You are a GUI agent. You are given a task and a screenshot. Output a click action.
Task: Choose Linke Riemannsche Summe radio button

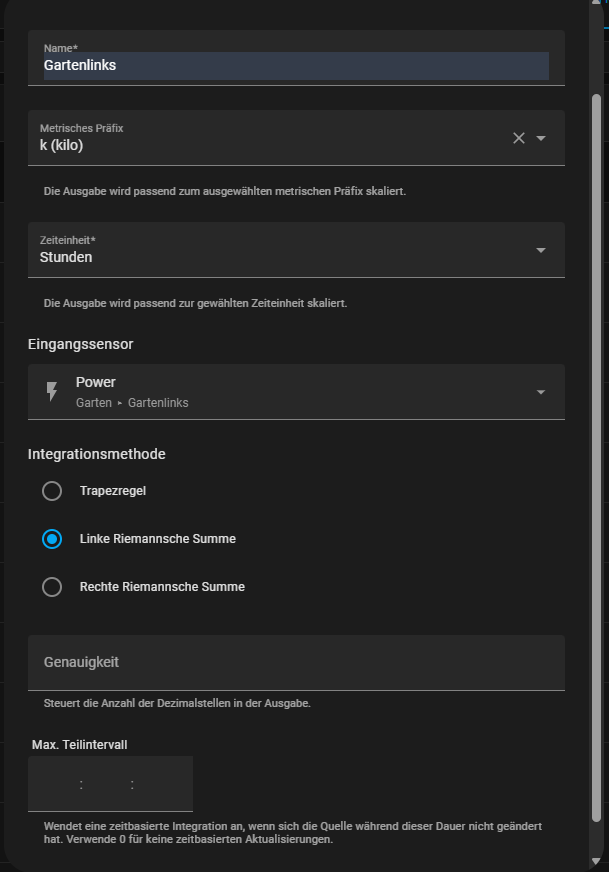pyautogui.click(x=52, y=539)
